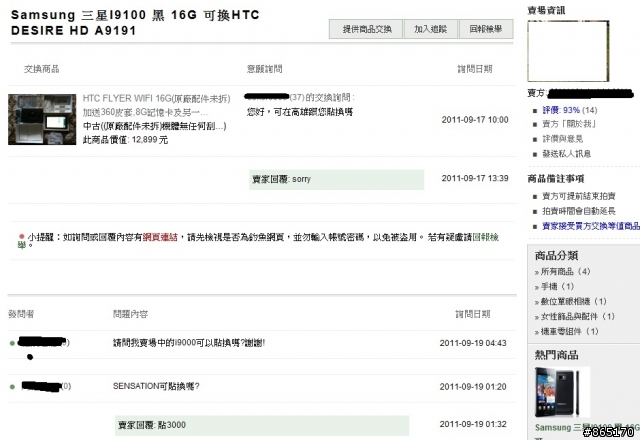
Task: Click 發送私人訊息 link
Action: click(x=566, y=154)
